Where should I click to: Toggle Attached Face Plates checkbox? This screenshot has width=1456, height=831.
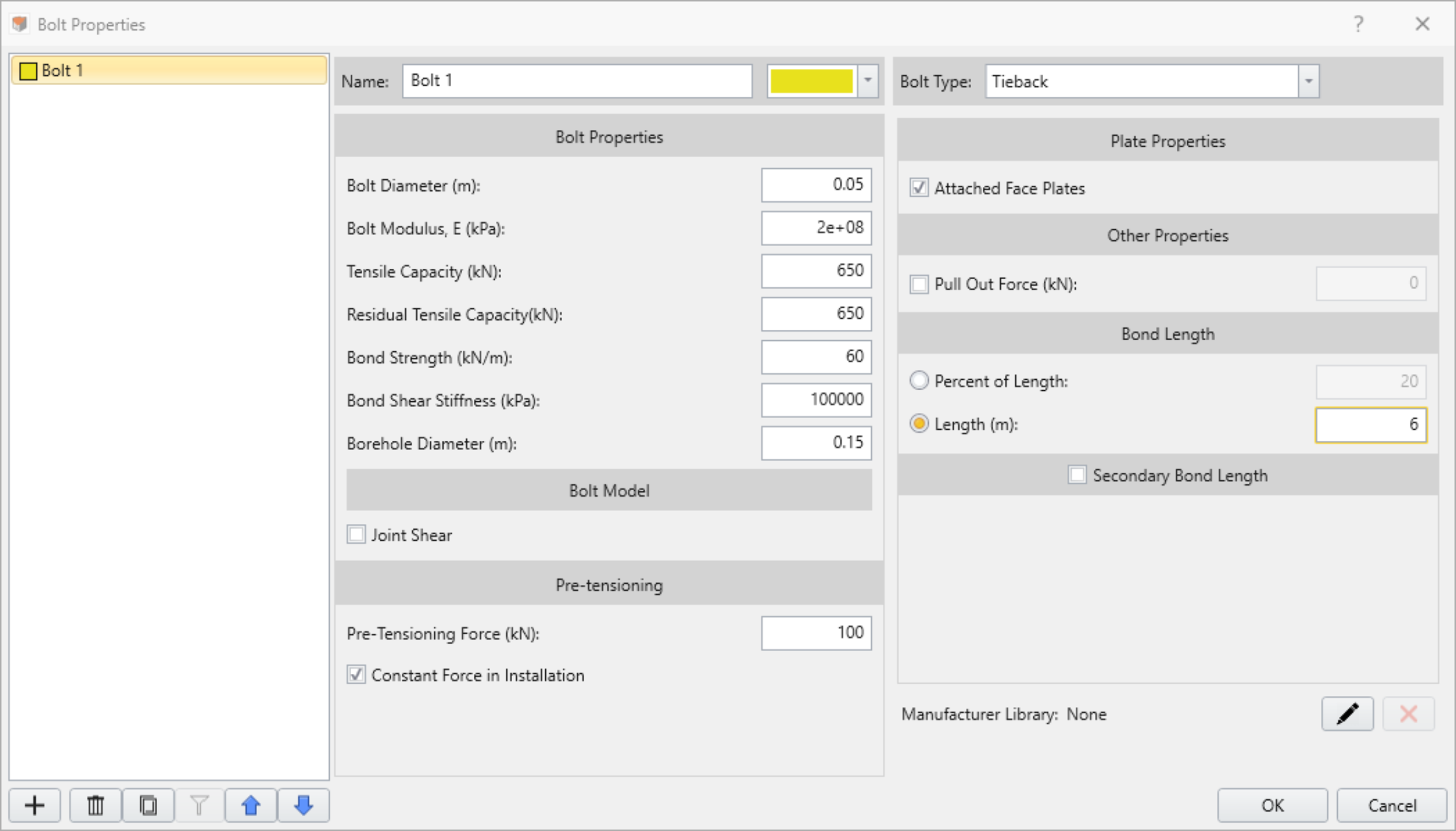(x=919, y=188)
